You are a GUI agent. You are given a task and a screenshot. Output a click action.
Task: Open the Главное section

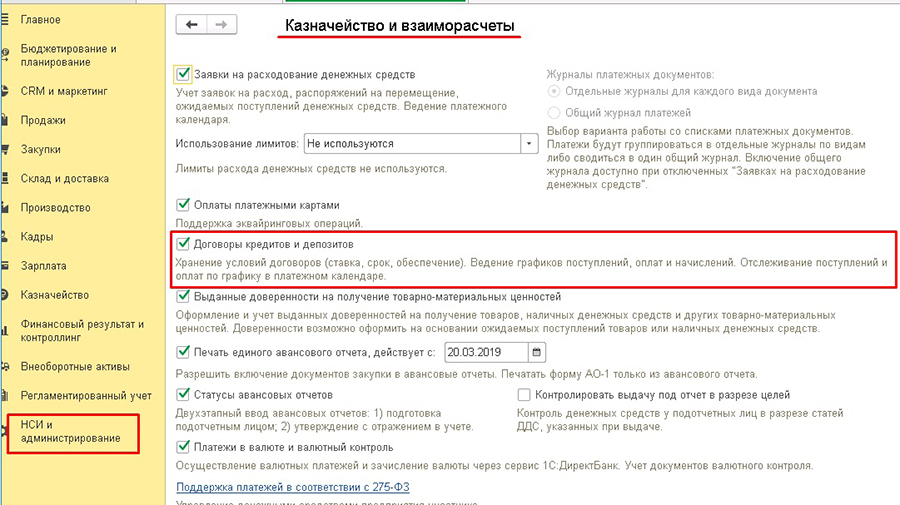[40, 20]
